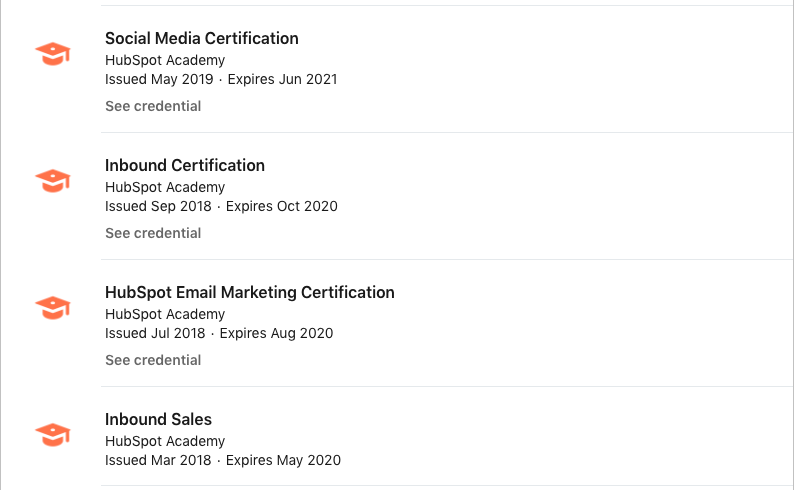See credential for Inbound Certification
Screen dimensions: 794x490
click(x=153, y=233)
